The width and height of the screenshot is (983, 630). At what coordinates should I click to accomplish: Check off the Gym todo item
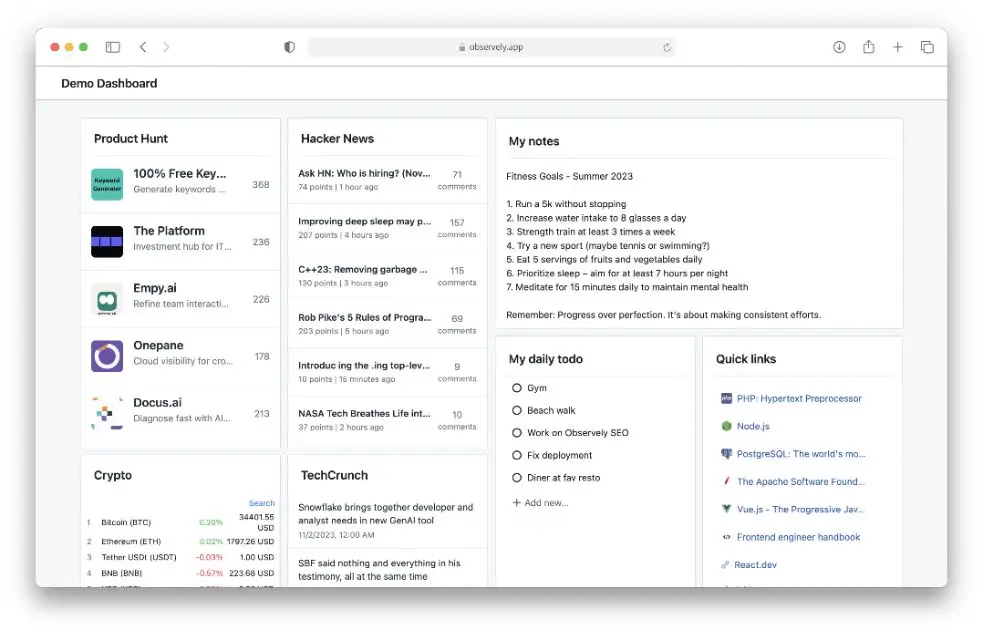pyautogui.click(x=517, y=388)
